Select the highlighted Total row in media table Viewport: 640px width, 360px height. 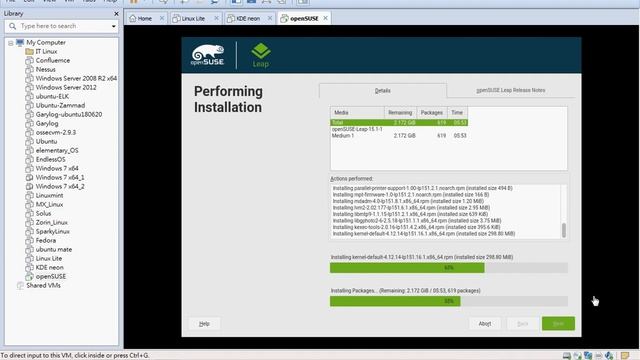click(x=399, y=122)
